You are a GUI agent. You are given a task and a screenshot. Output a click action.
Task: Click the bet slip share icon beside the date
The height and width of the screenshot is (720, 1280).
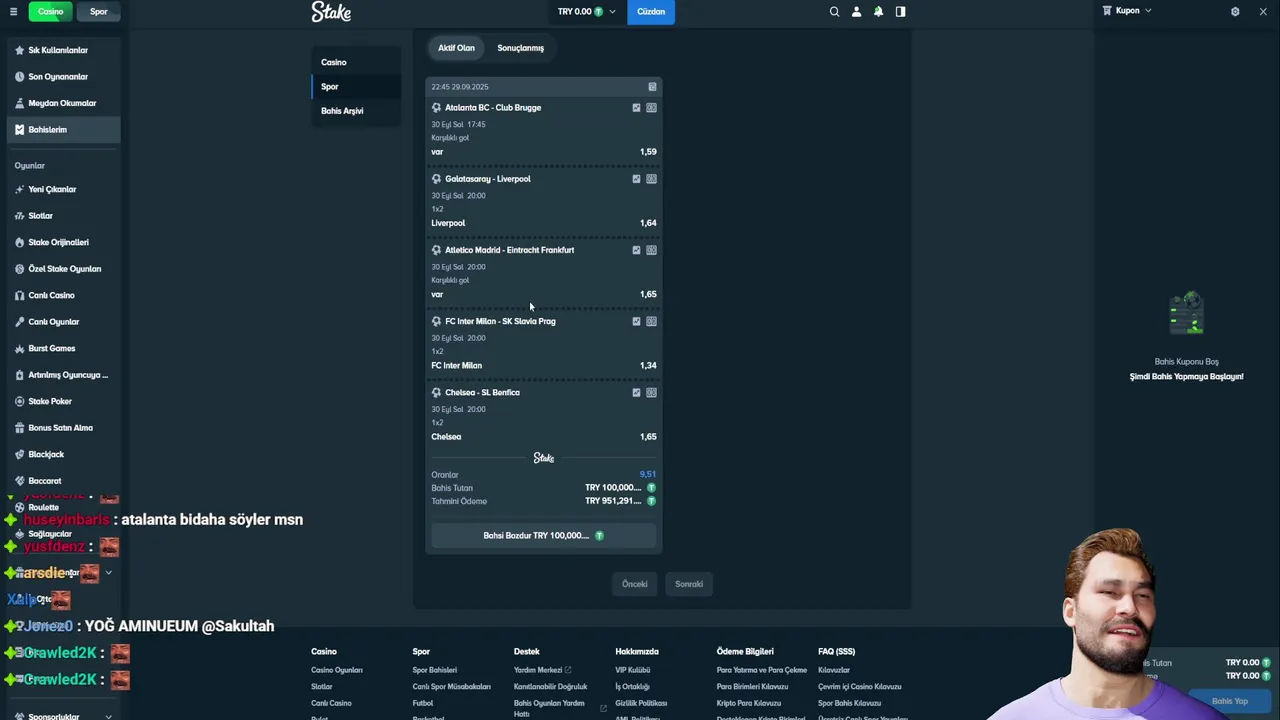pyautogui.click(x=652, y=87)
